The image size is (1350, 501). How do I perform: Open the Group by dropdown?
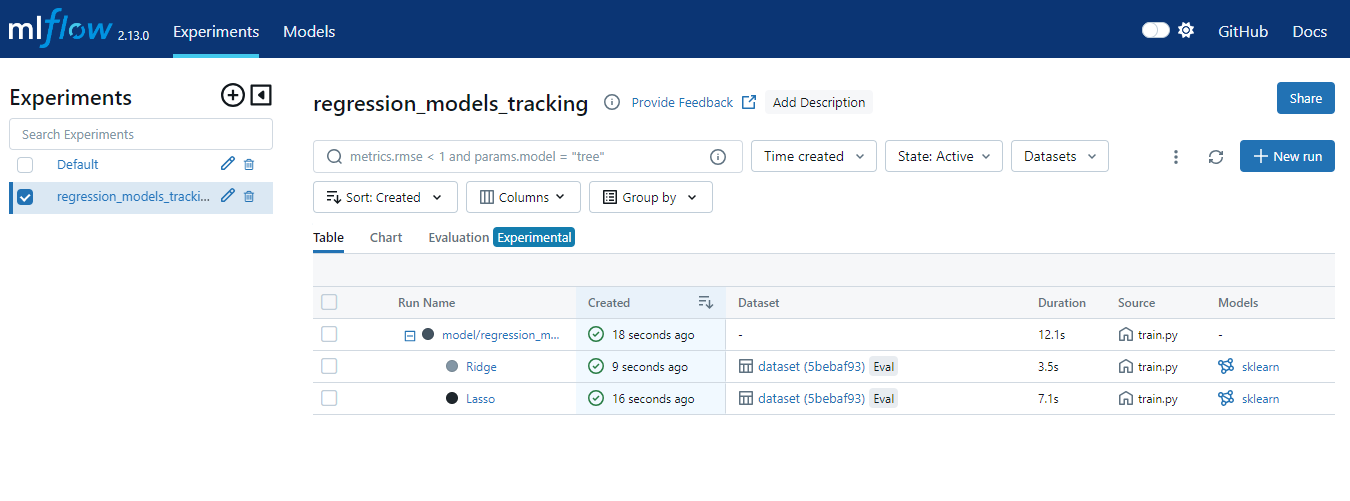pos(650,197)
